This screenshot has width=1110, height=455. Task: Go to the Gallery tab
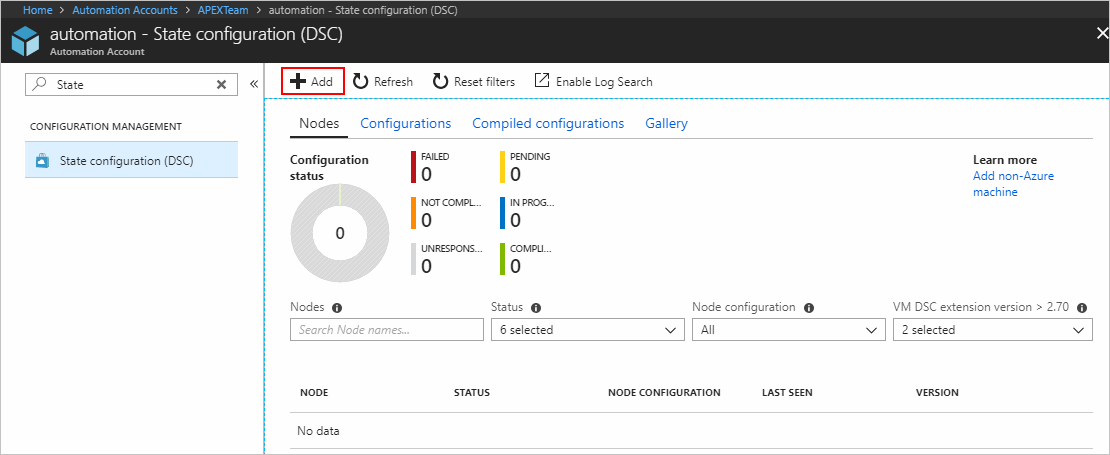coord(666,123)
